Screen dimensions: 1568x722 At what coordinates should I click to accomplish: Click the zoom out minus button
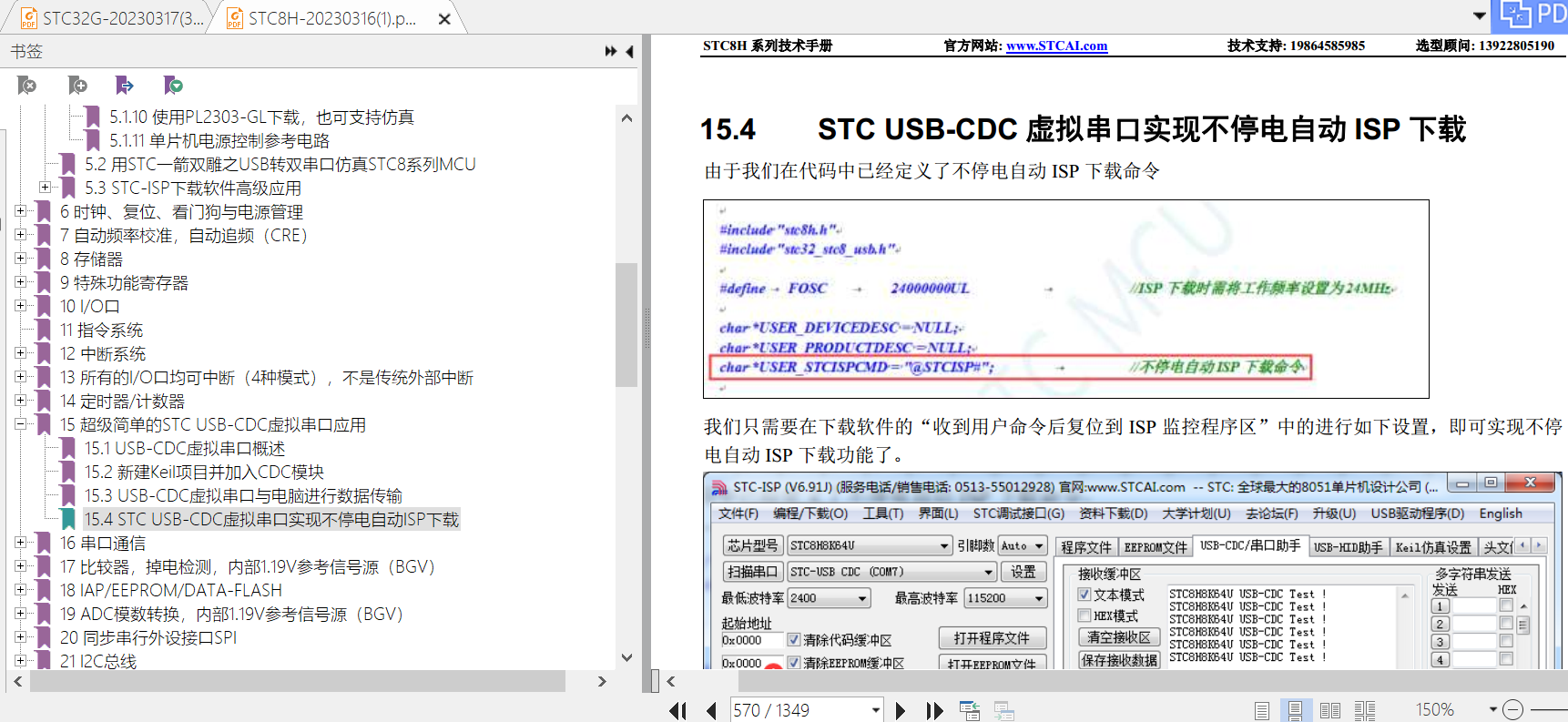(x=1512, y=709)
